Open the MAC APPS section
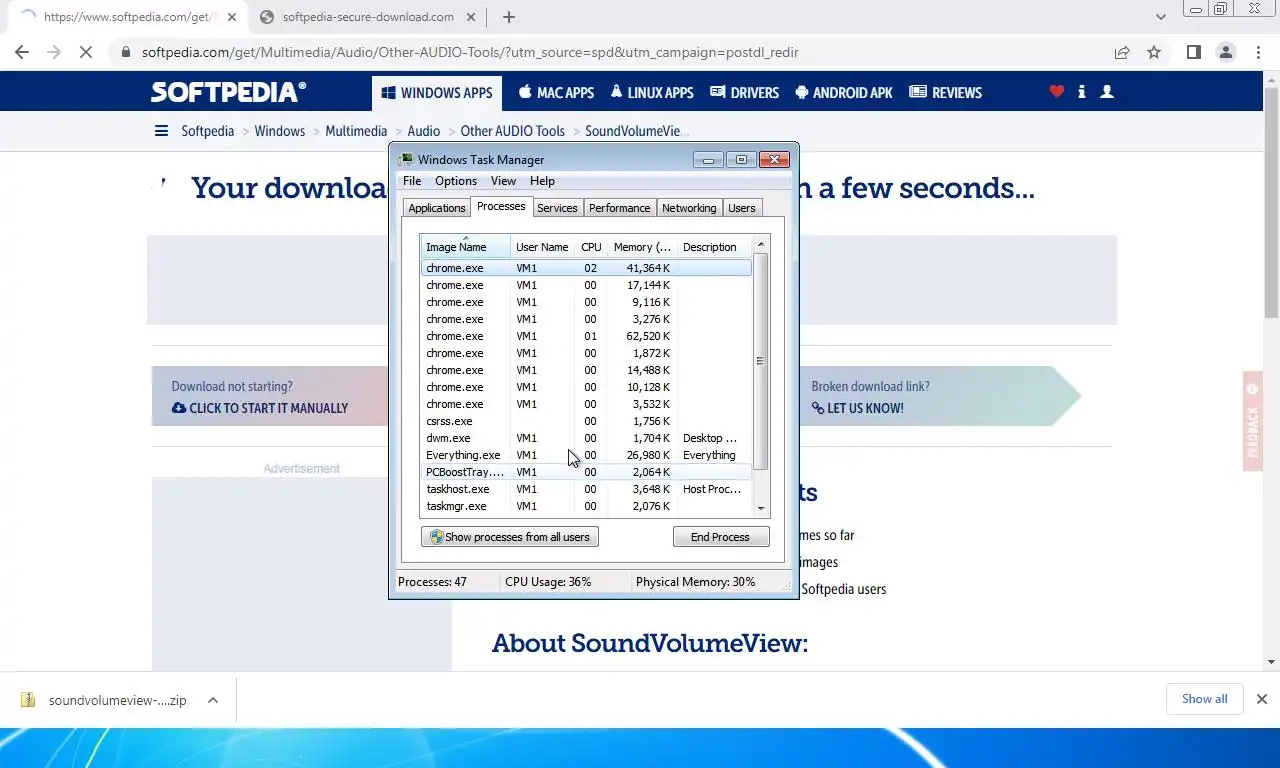The image size is (1280, 768). [556, 93]
